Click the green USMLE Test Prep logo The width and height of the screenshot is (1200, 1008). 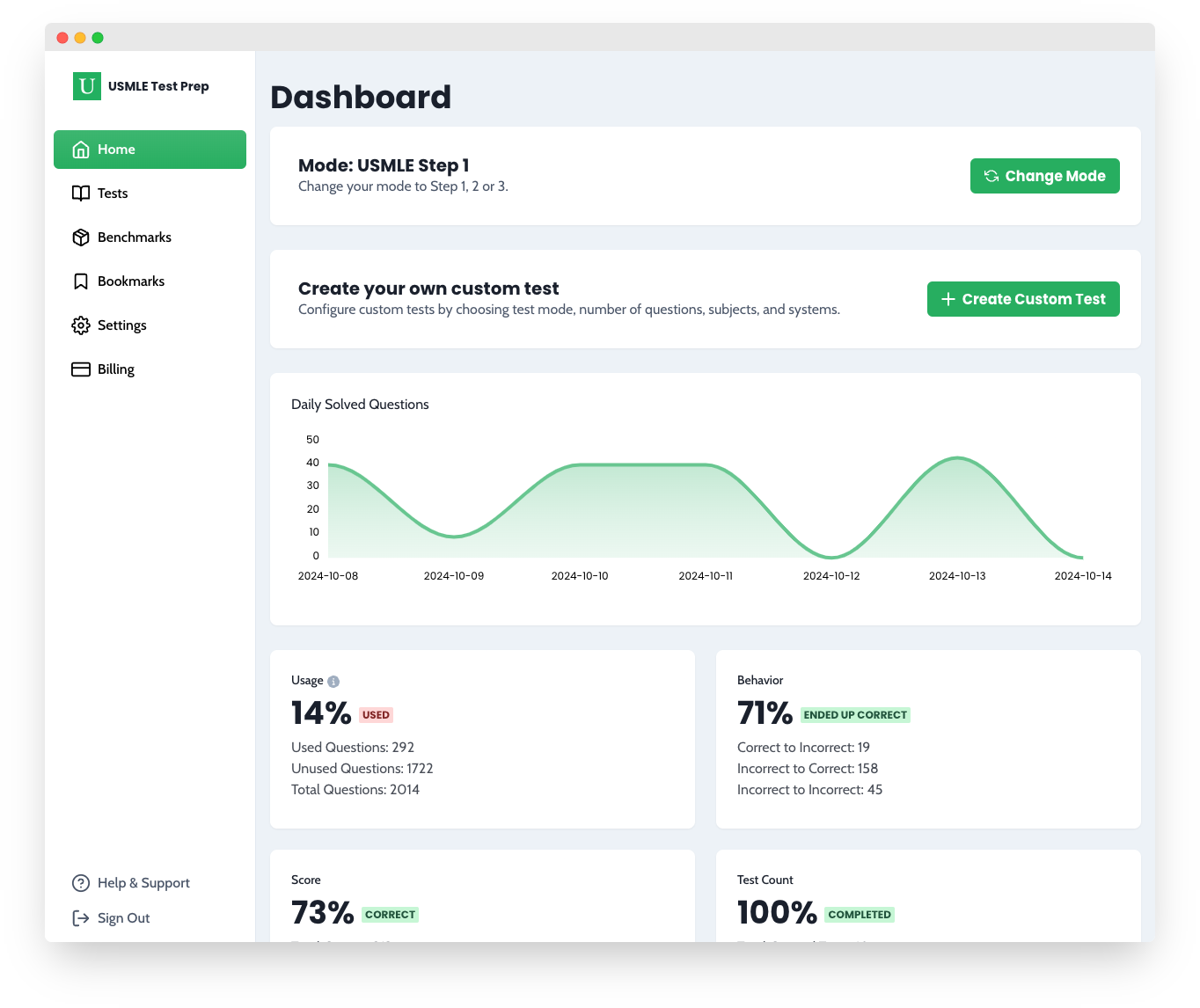pos(87,86)
